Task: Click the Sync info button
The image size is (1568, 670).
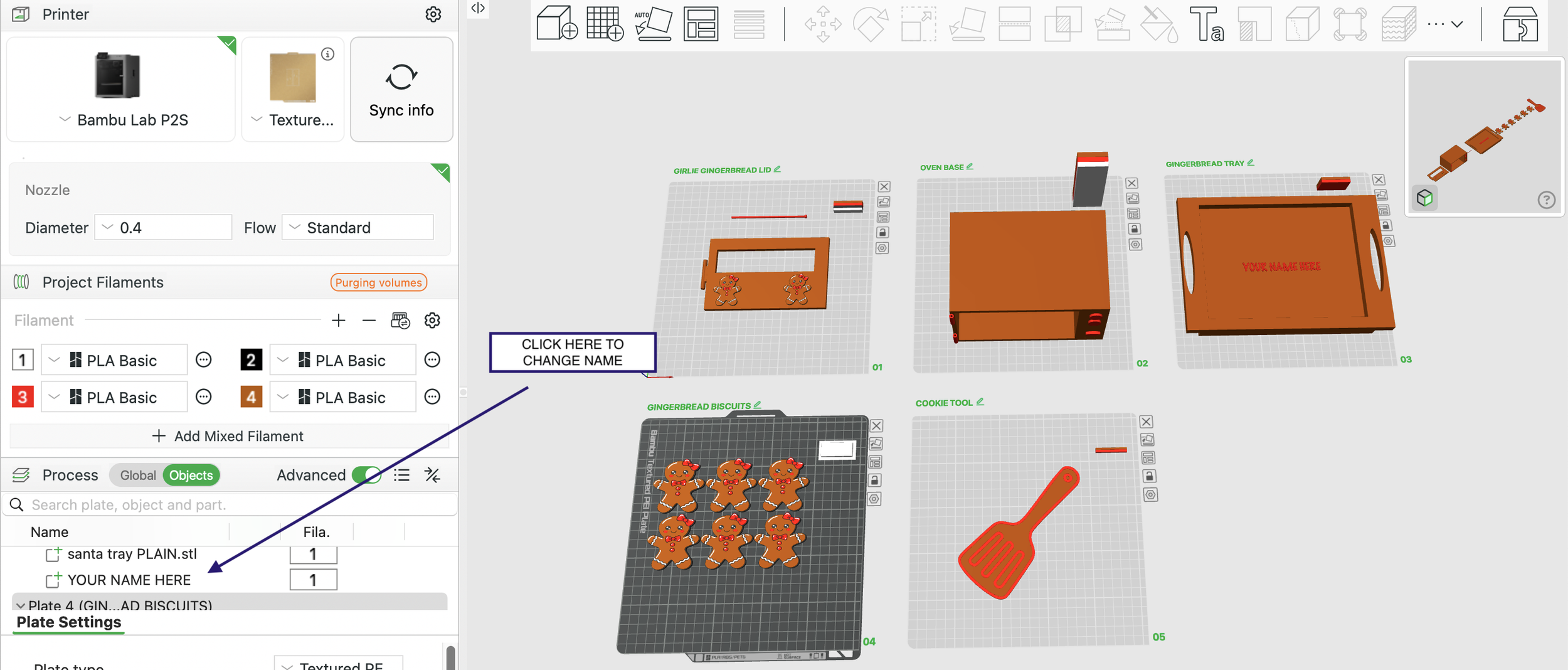Action: pyautogui.click(x=401, y=89)
